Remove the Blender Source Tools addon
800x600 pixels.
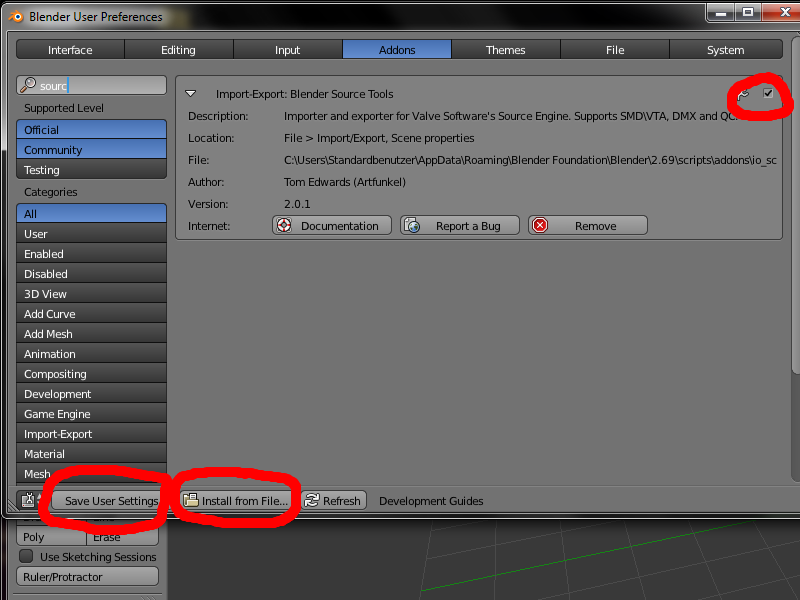coord(588,226)
